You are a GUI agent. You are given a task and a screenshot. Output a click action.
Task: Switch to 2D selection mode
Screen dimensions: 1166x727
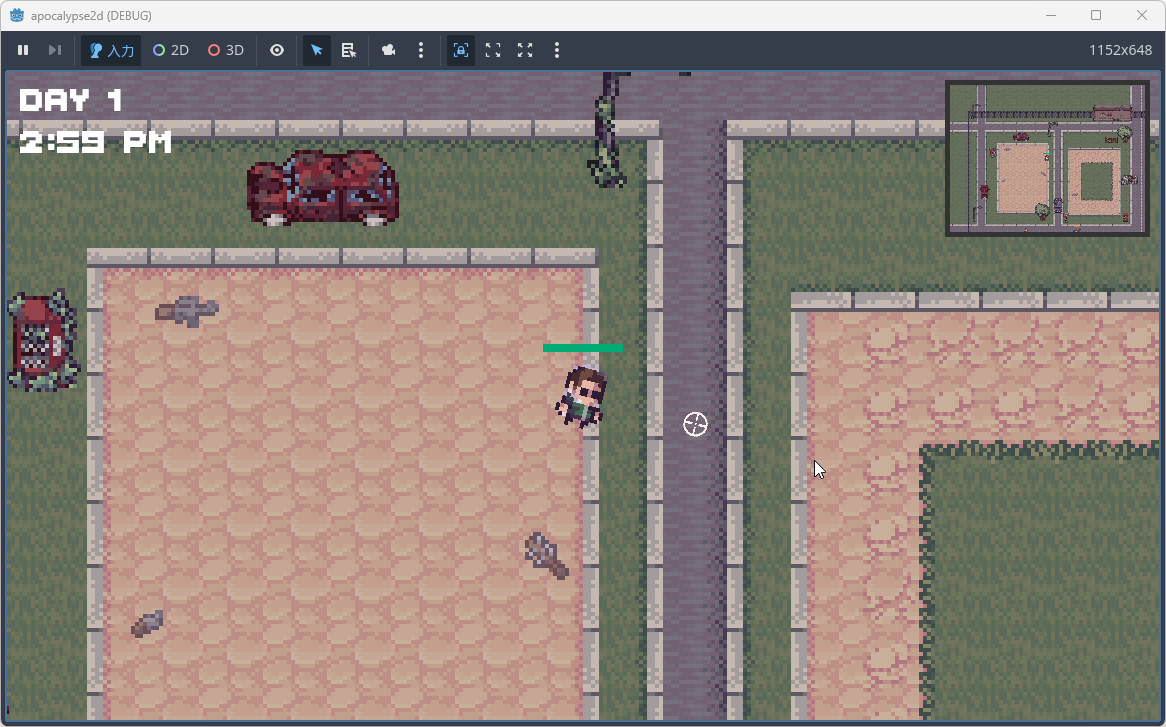click(x=170, y=50)
